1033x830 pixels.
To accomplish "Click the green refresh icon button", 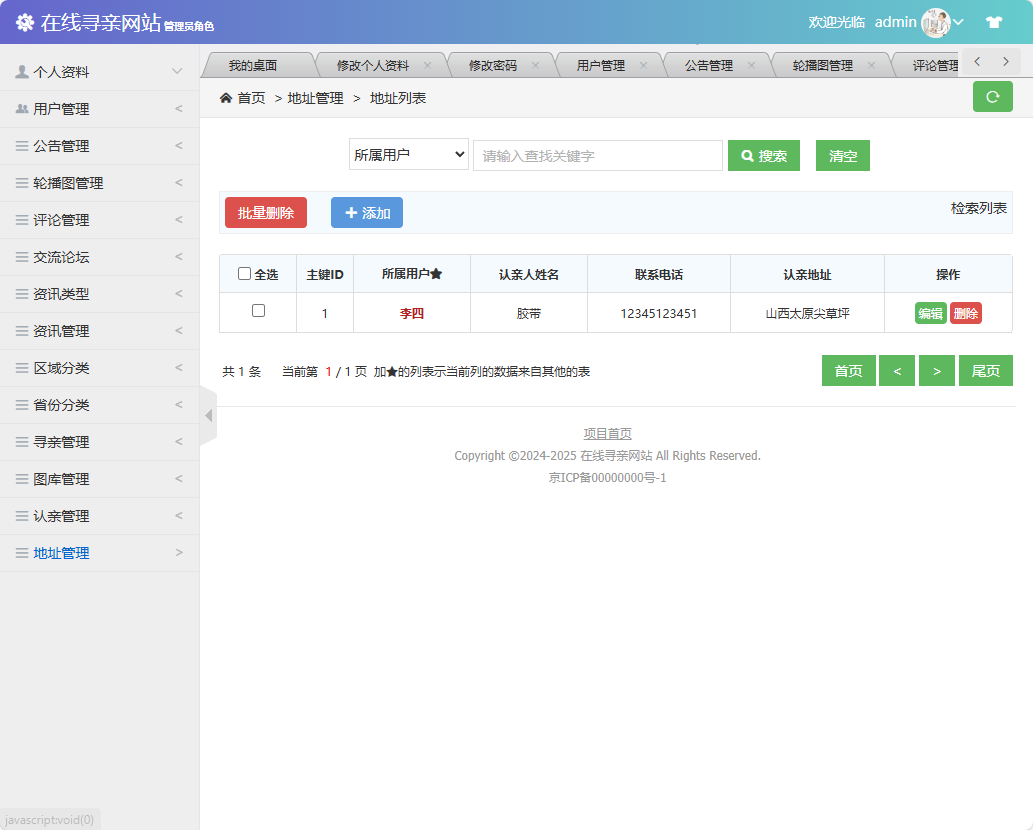I will [x=992, y=97].
